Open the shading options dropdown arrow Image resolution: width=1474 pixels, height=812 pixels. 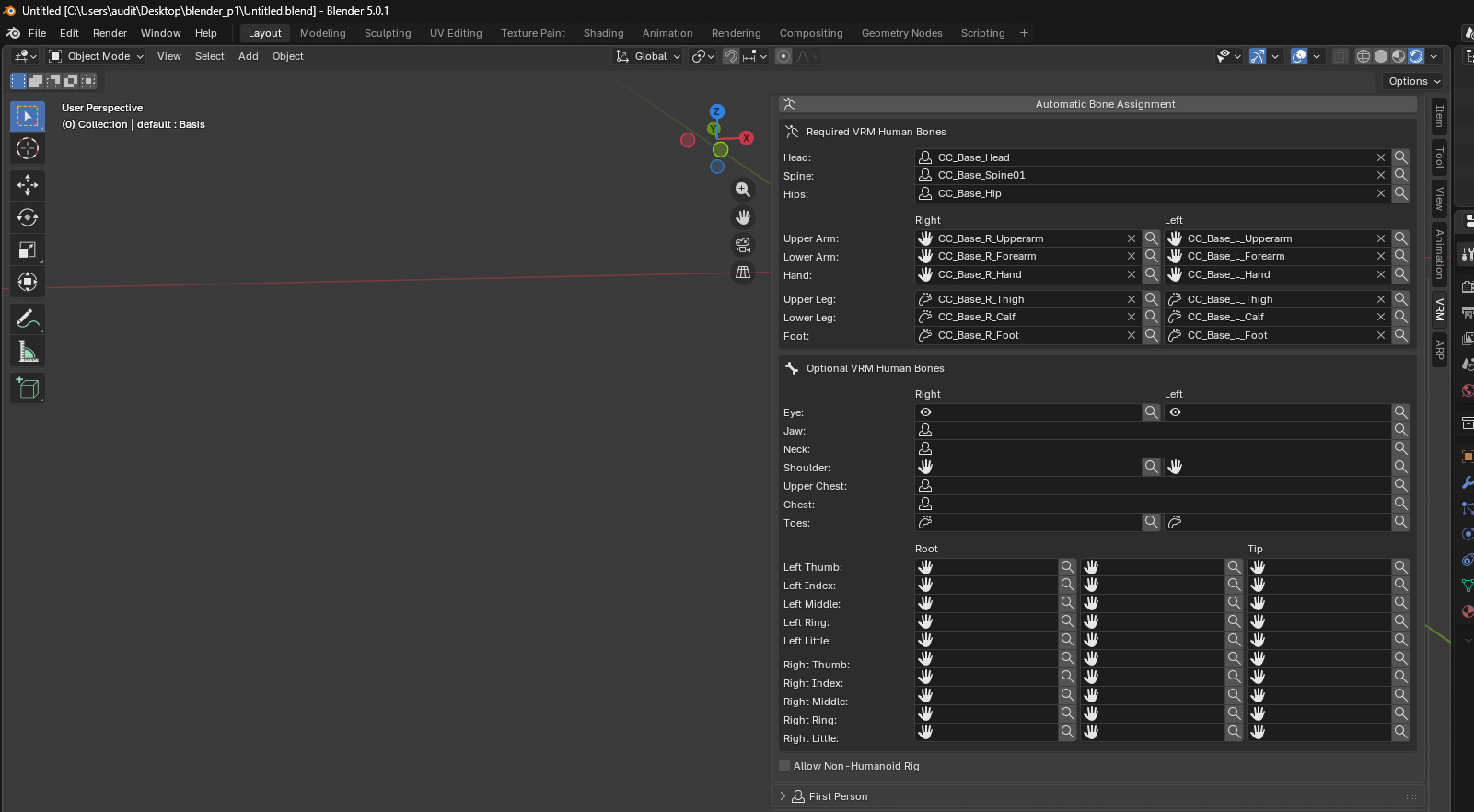pyautogui.click(x=1433, y=56)
